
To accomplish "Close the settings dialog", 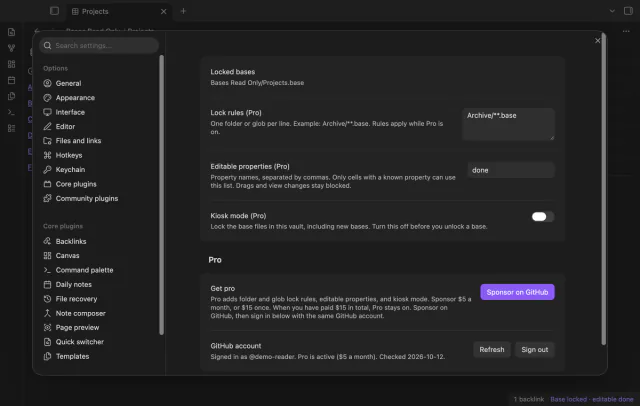I will point(598,41).
